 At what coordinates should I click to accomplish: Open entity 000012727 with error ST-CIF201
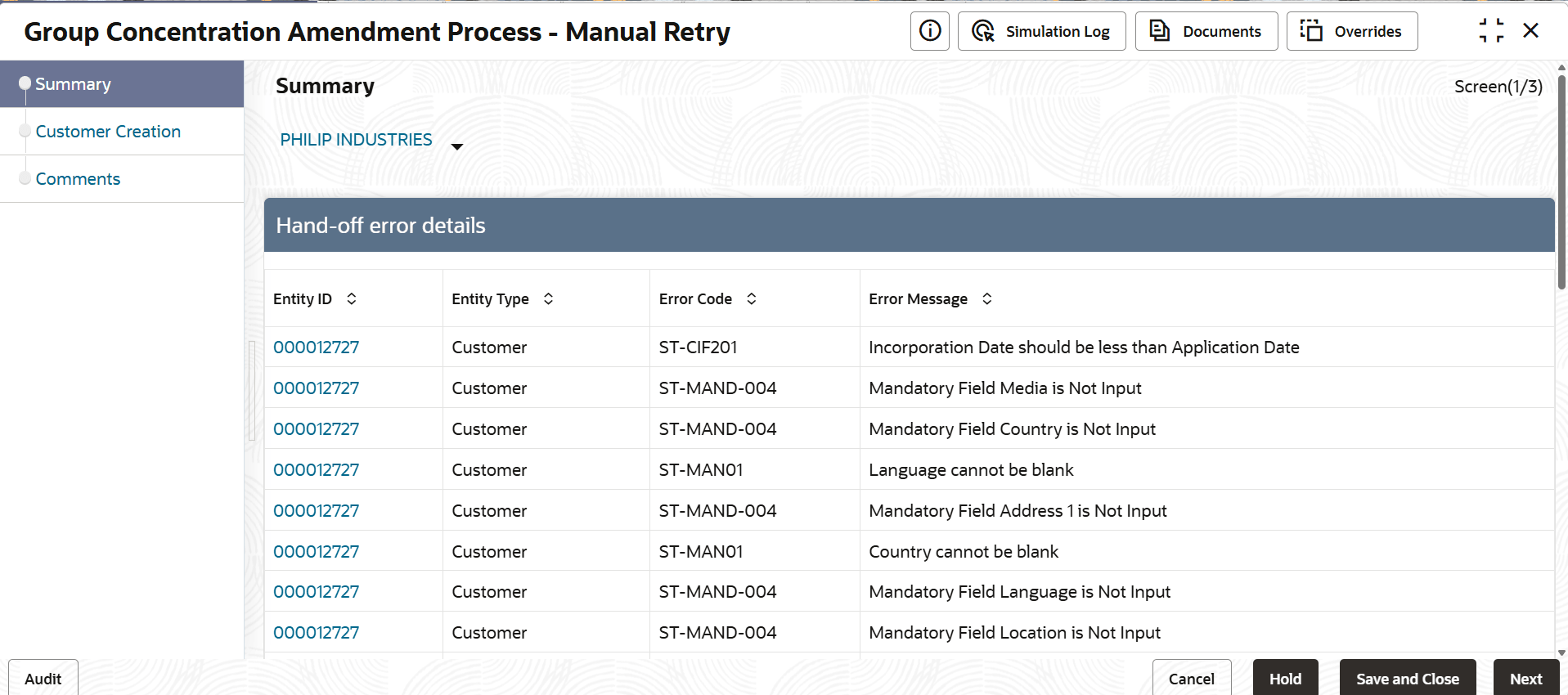coord(316,347)
